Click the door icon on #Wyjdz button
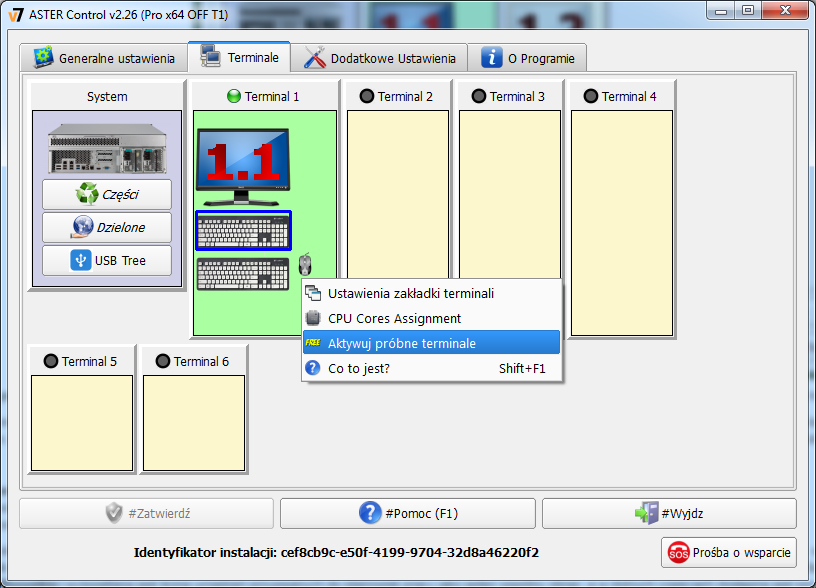The height and width of the screenshot is (588, 816). (646, 513)
